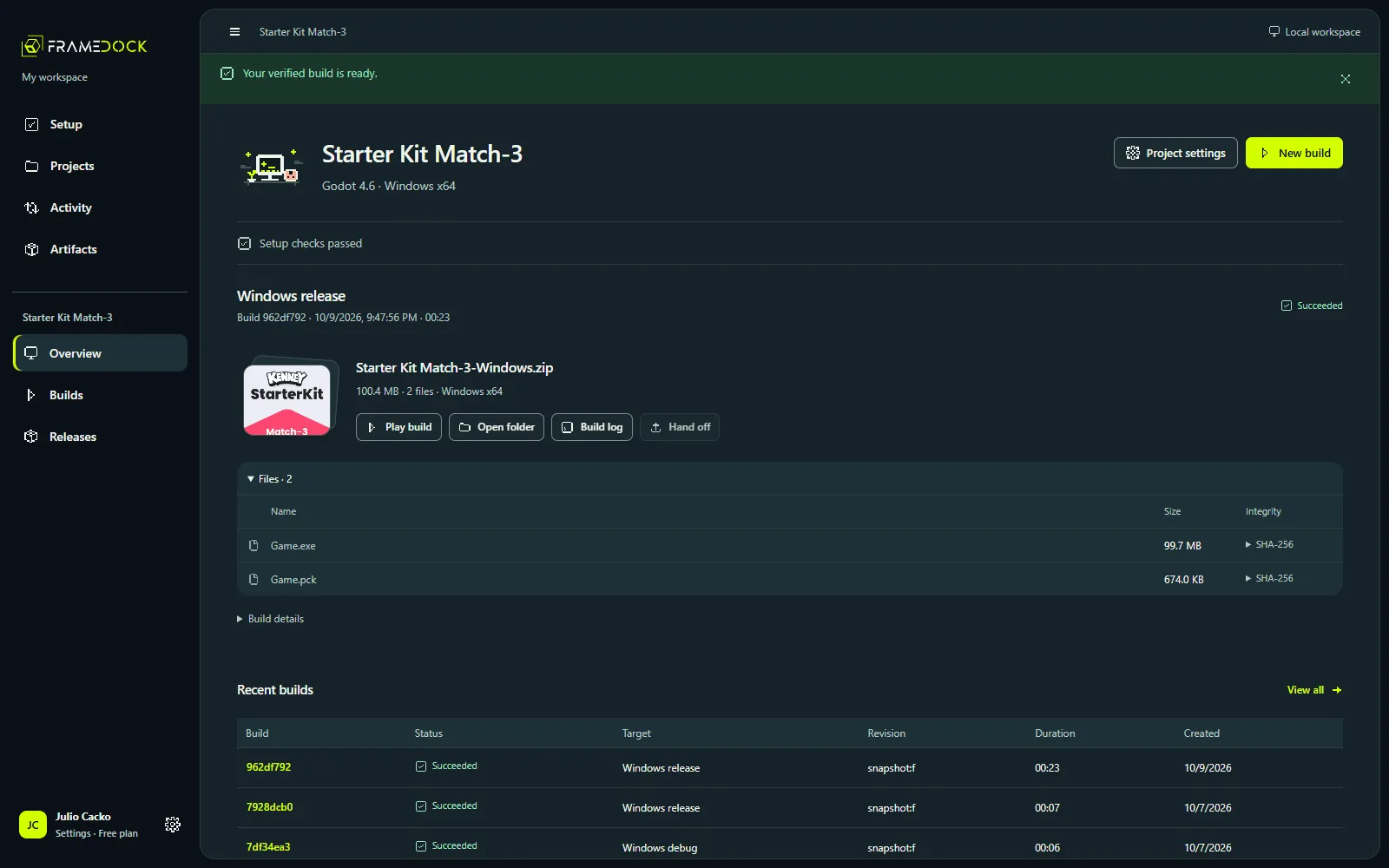Click the Created column header
Image resolution: width=1389 pixels, height=868 pixels.
coord(1201,733)
